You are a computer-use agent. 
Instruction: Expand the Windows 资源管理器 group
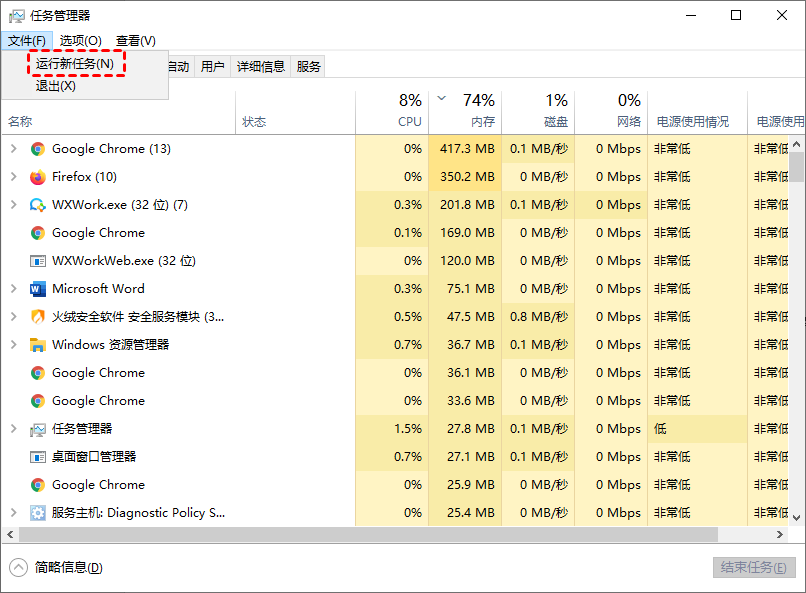(14, 344)
